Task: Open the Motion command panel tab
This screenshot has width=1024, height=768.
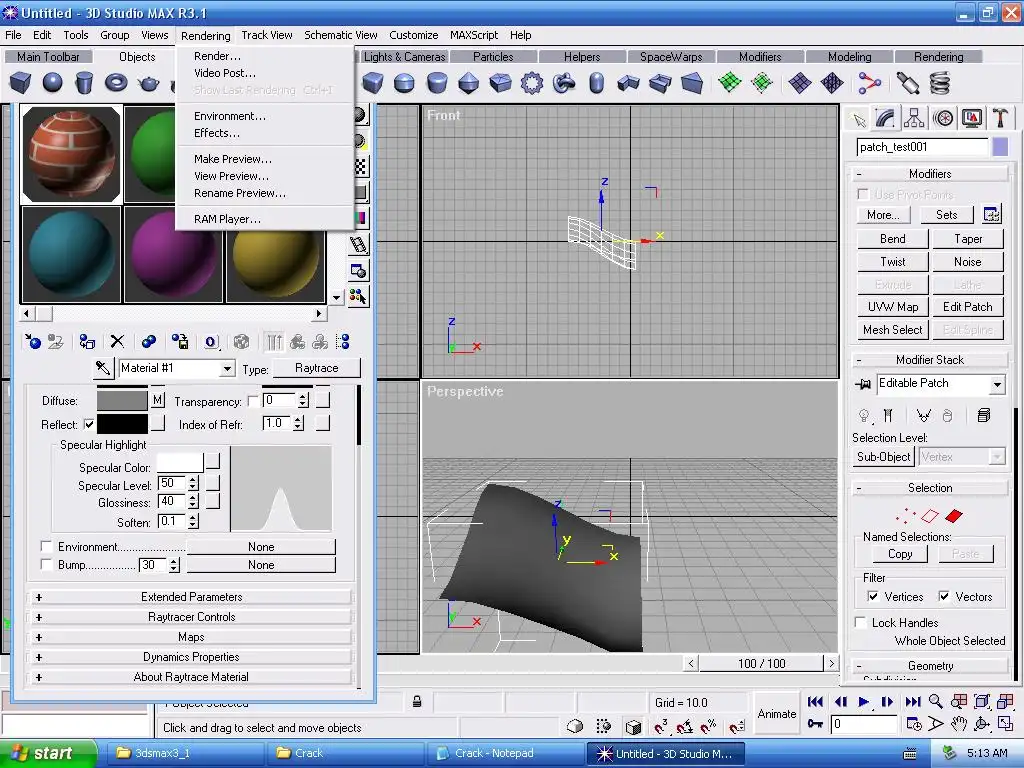Action: tap(943, 118)
